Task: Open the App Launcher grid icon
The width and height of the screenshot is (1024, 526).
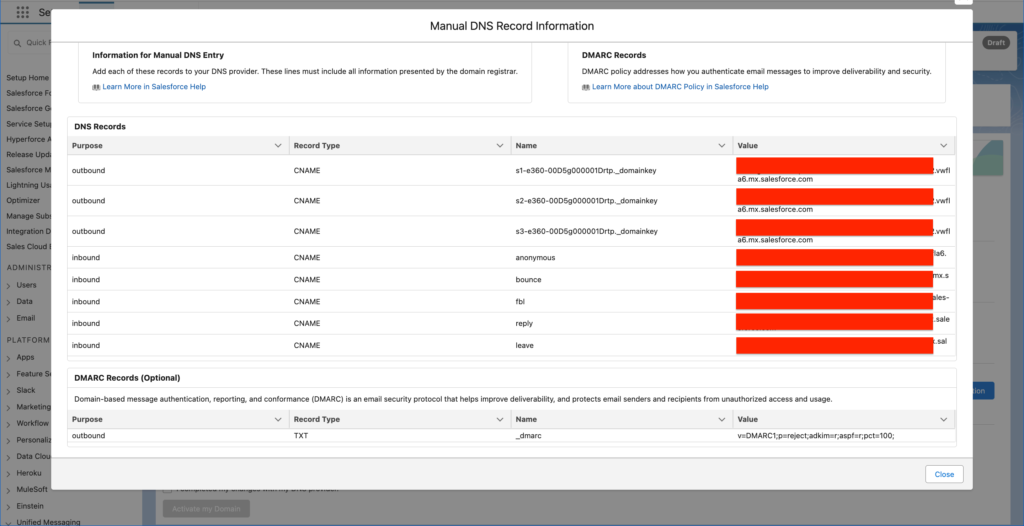Action: [x=23, y=12]
